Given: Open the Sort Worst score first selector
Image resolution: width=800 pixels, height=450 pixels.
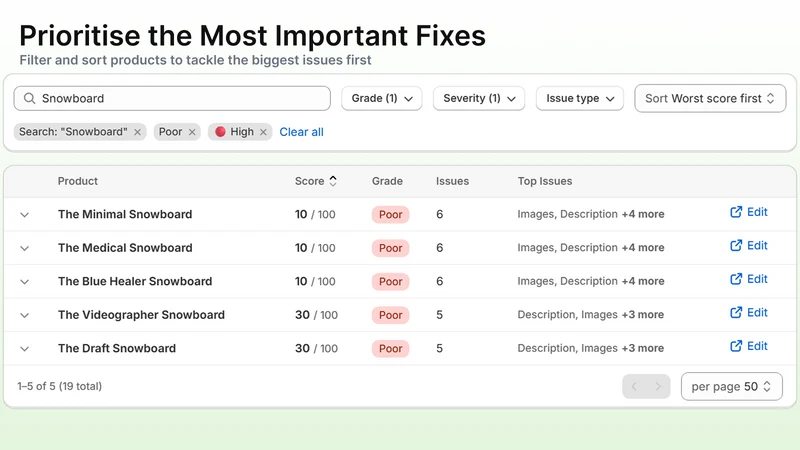Looking at the screenshot, I should 710,98.
